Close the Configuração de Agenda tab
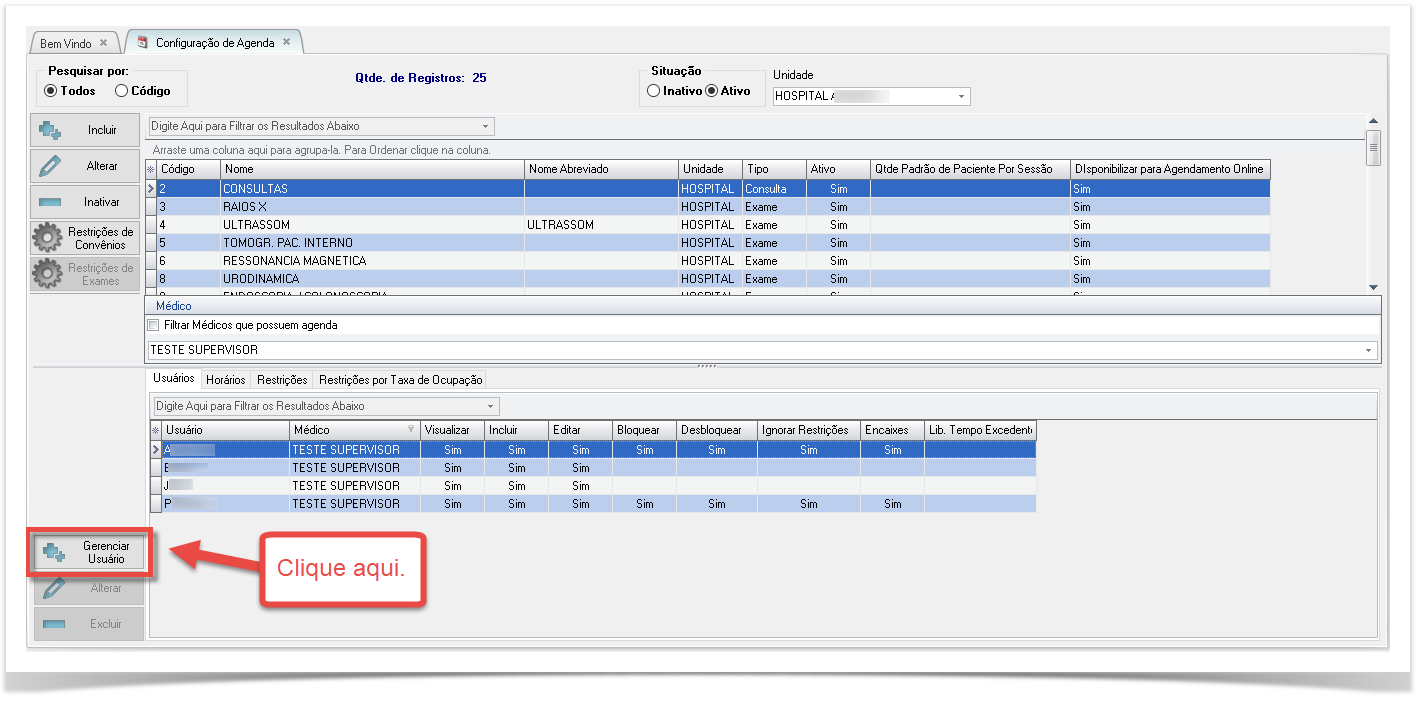The width and height of the screenshot is (1424, 701). (287, 42)
